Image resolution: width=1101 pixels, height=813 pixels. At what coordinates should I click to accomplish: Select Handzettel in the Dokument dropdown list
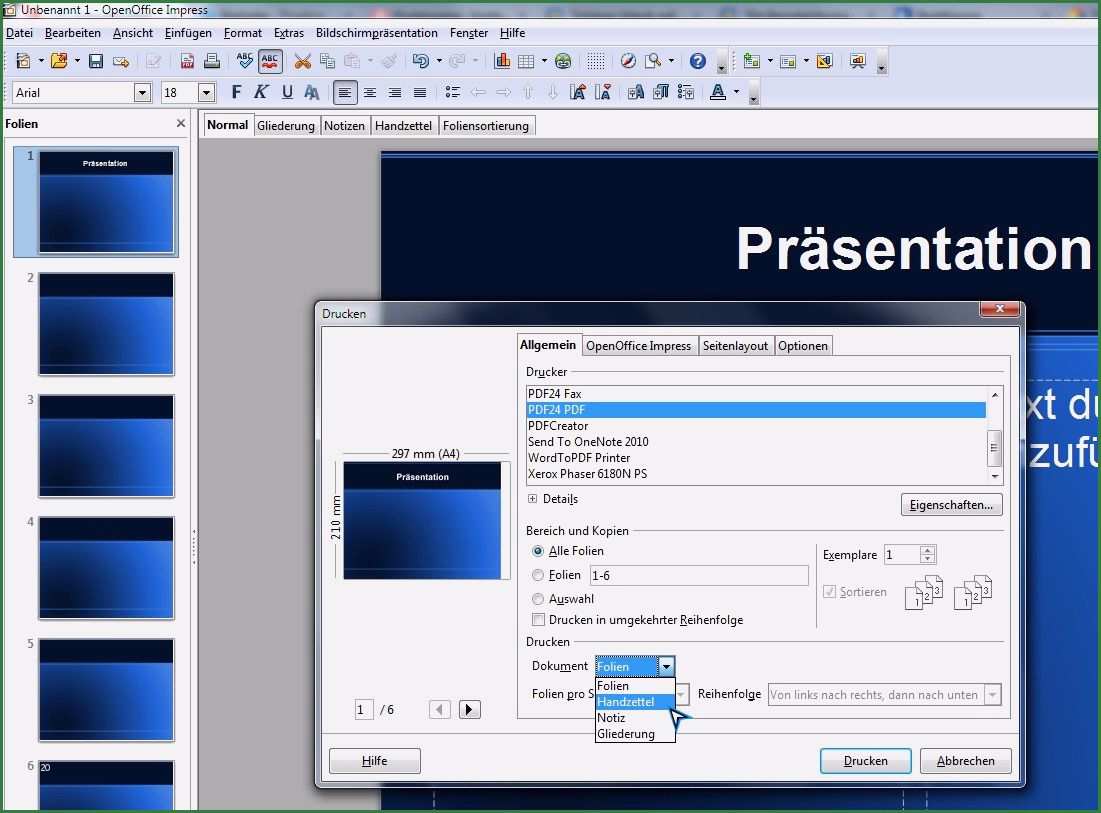point(626,702)
